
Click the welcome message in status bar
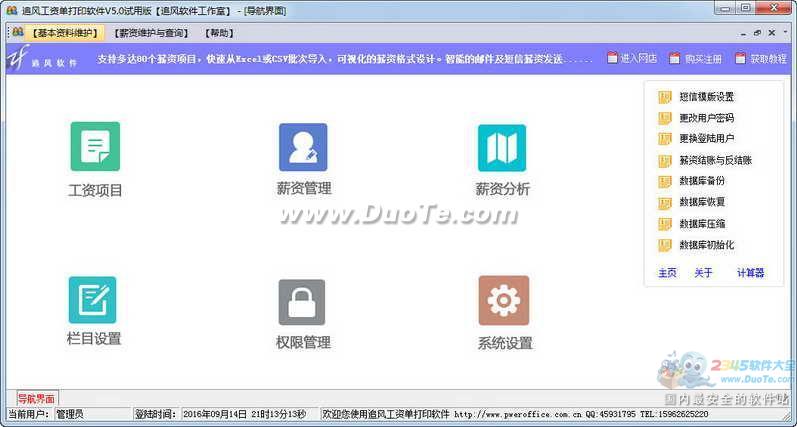[x=514, y=414]
